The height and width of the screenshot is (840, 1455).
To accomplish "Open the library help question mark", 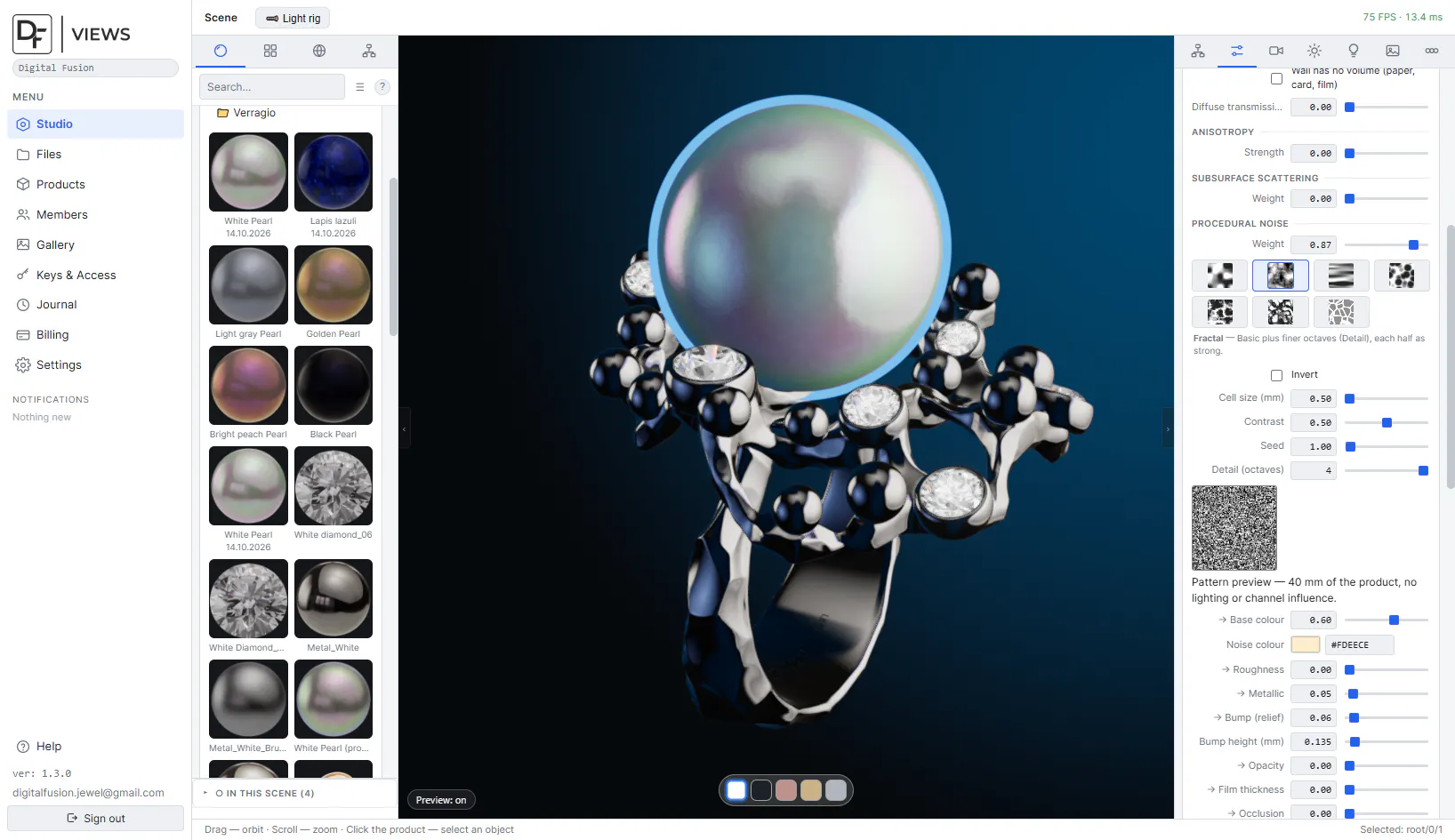I will (382, 87).
